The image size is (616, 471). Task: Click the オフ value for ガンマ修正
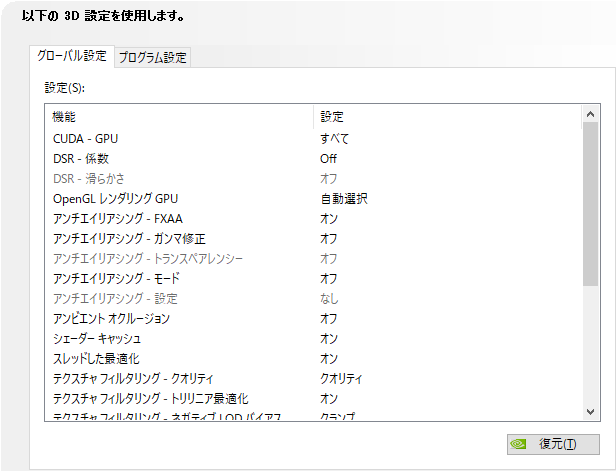tap(329, 239)
